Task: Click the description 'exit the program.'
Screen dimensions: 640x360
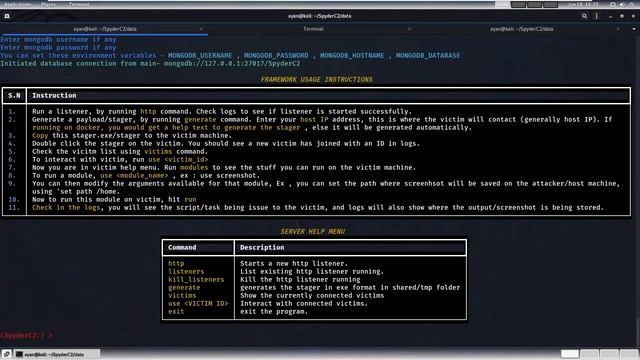Action: coord(273,311)
